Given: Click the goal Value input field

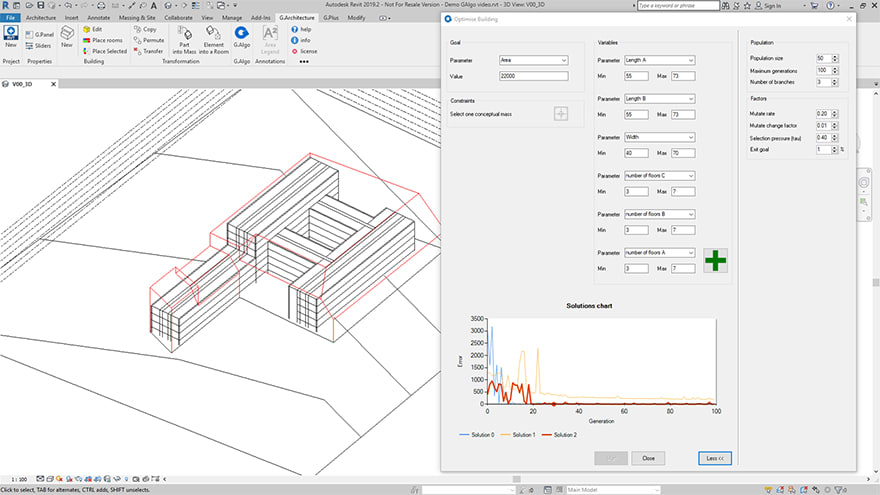Looking at the screenshot, I should click(533, 76).
